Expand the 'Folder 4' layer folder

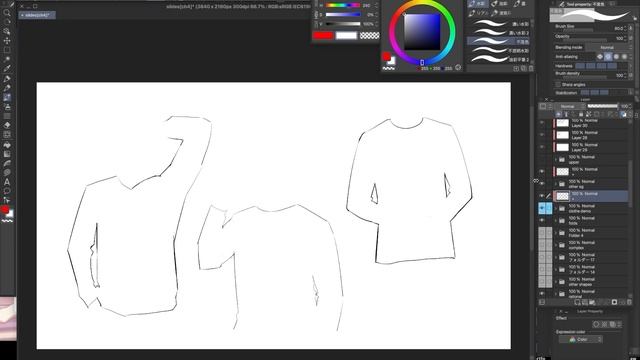[x=556, y=233]
